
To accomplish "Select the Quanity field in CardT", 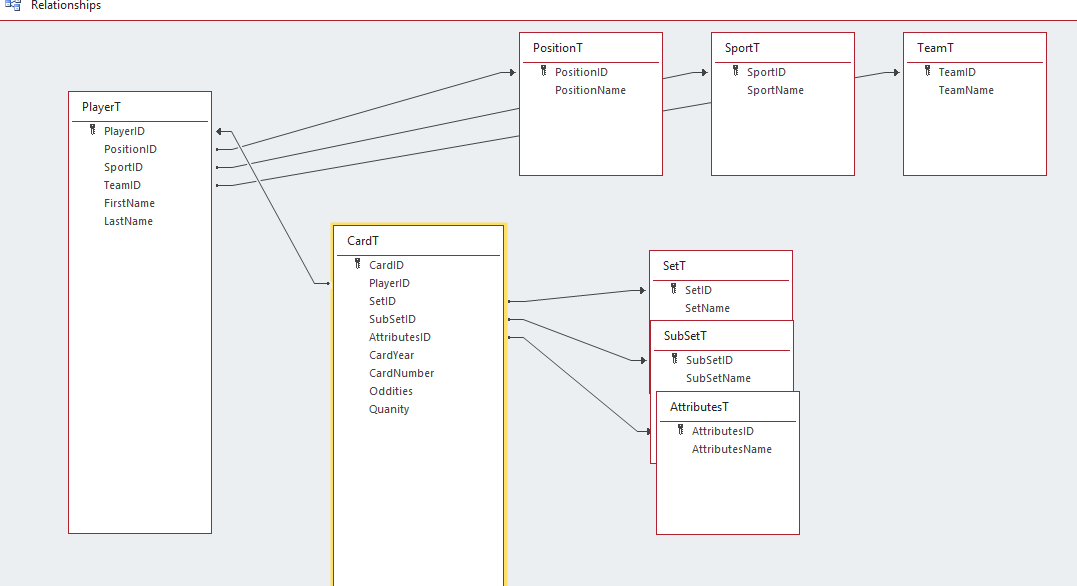I will point(388,409).
